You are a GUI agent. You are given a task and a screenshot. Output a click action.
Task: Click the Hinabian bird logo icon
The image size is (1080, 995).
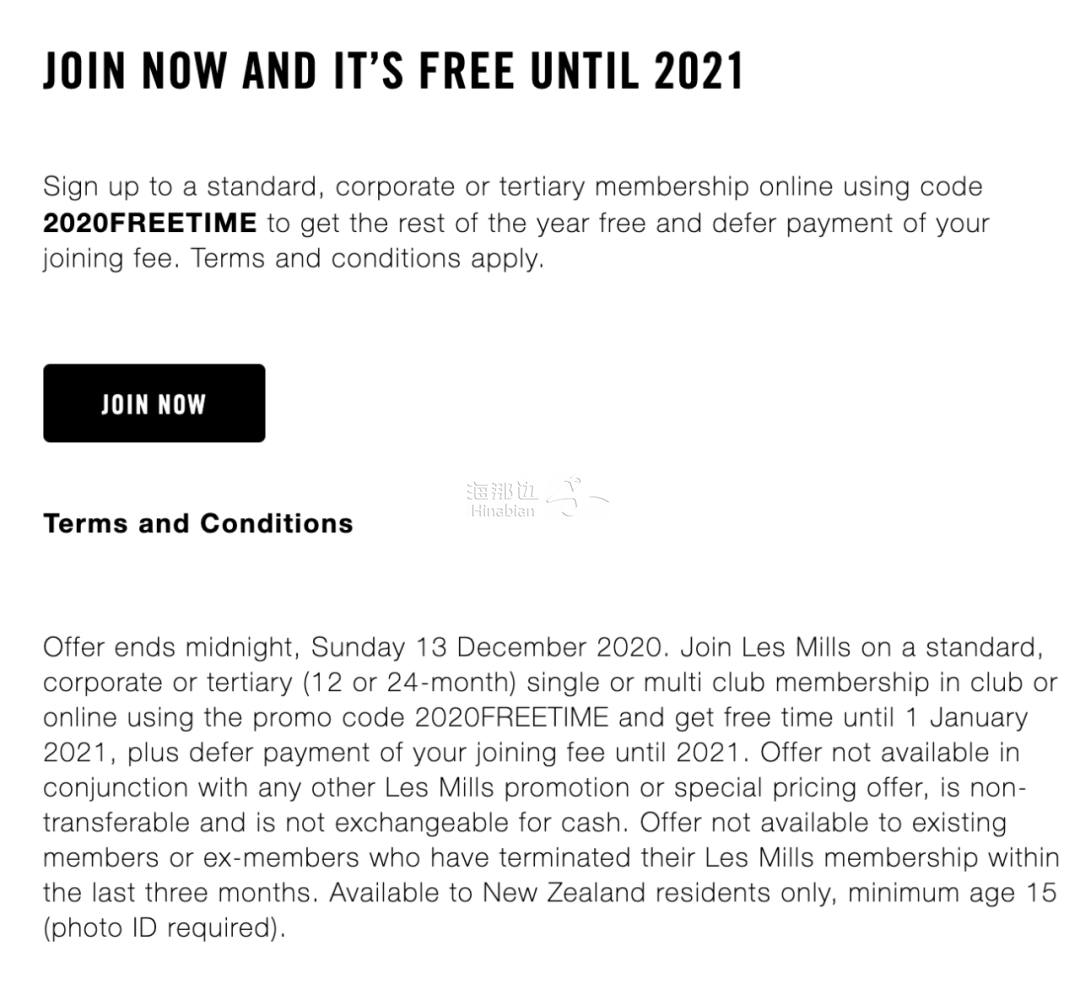[x=577, y=496]
